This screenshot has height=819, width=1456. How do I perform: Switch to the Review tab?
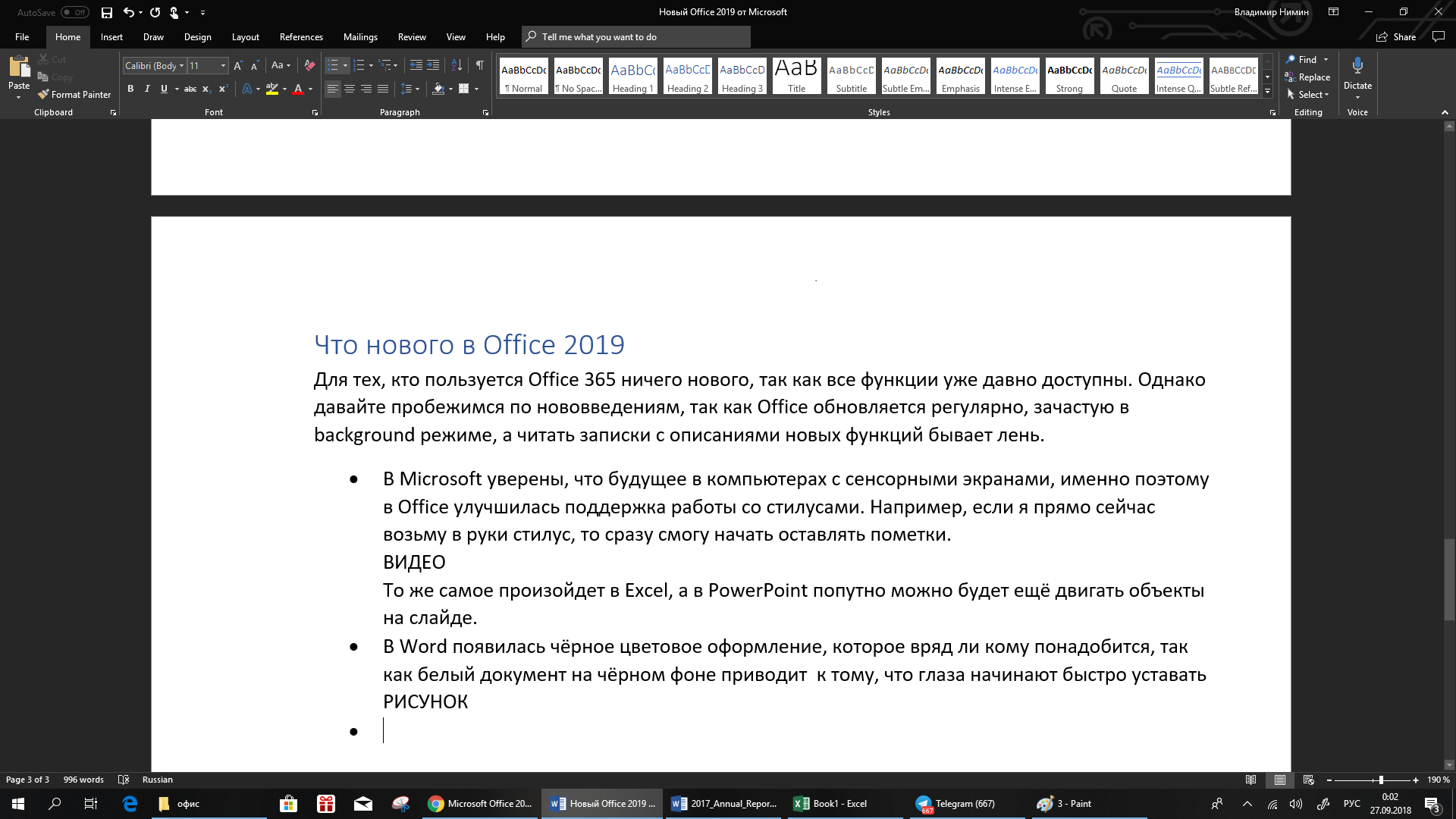click(411, 36)
